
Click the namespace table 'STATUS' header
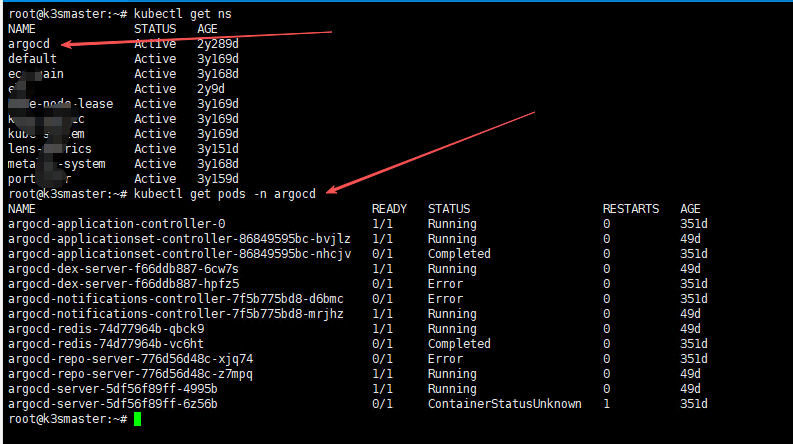155,29
